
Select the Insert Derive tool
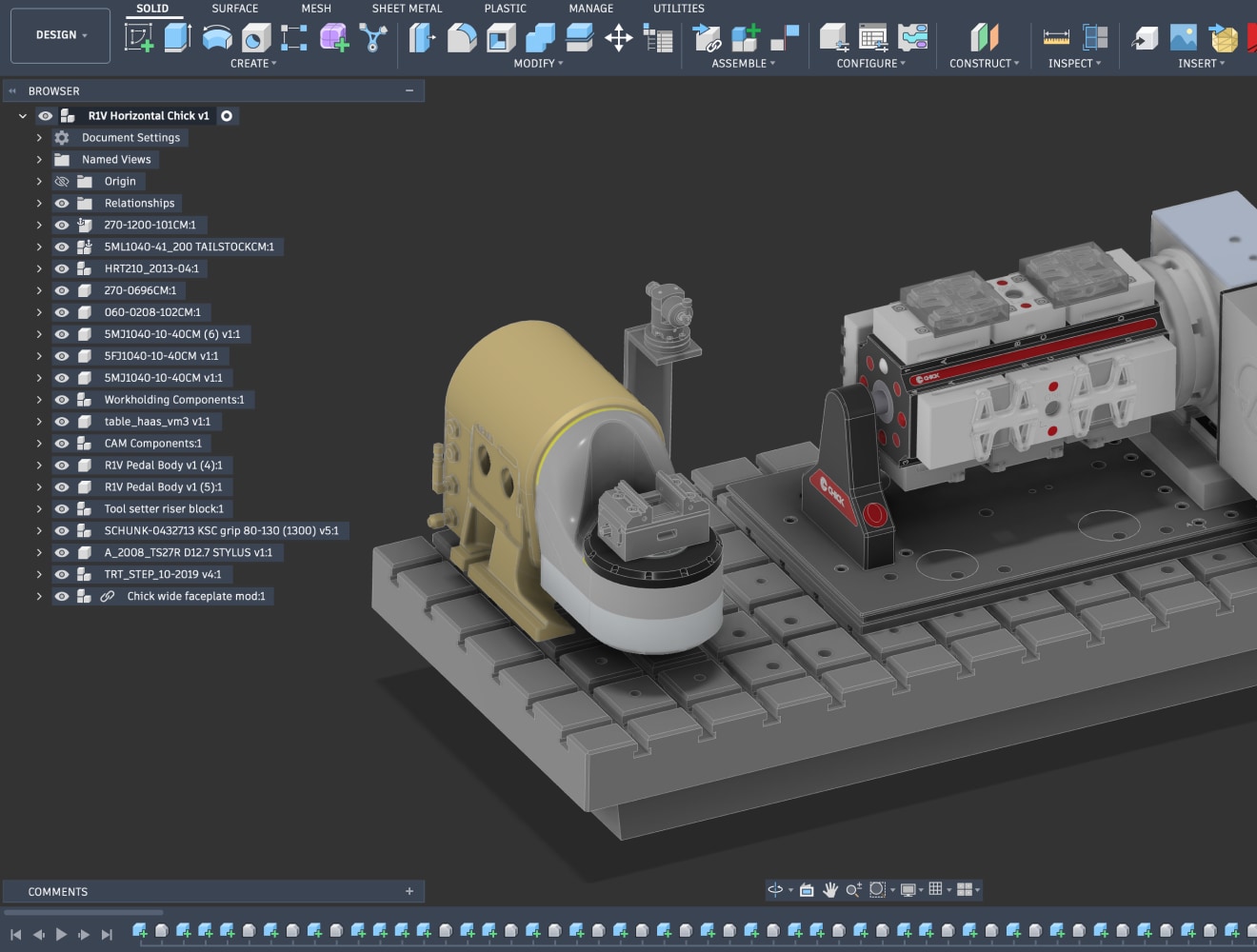pos(1145,37)
